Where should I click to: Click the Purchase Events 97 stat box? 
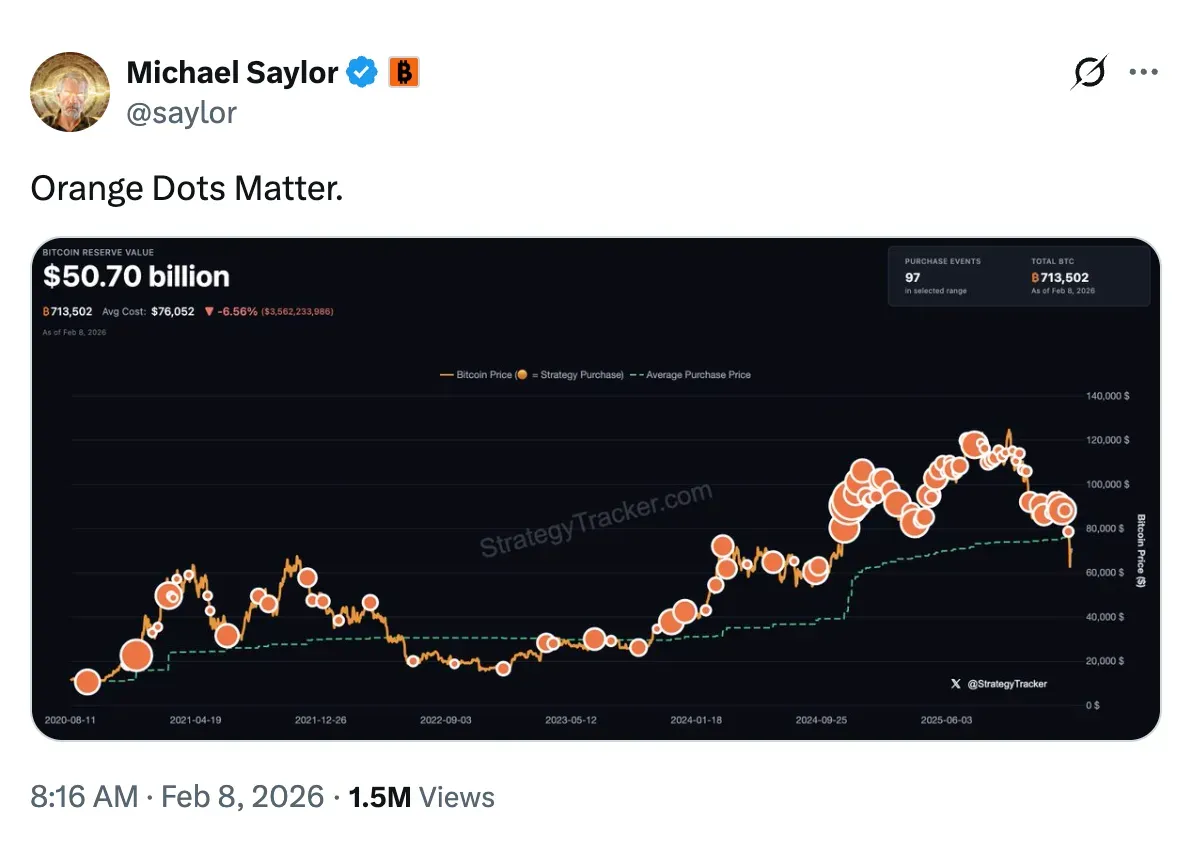943,275
